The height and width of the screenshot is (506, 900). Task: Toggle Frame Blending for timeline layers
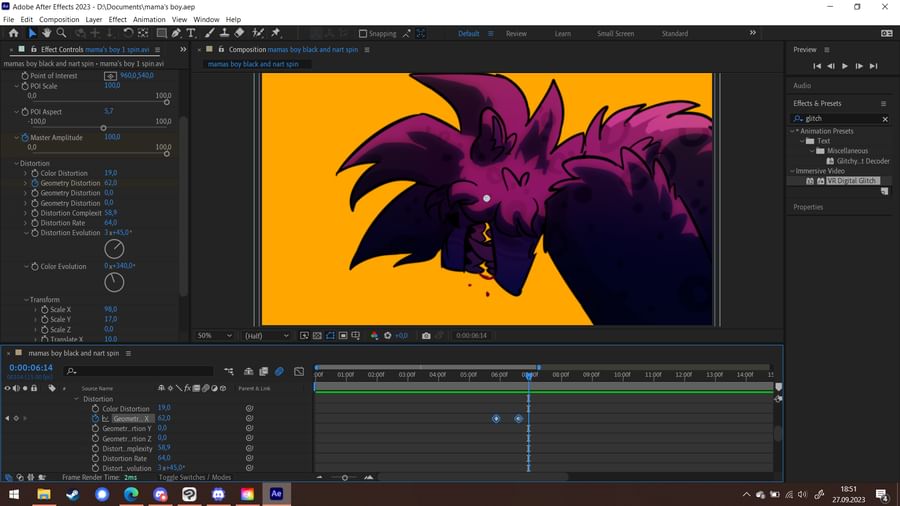coord(263,372)
